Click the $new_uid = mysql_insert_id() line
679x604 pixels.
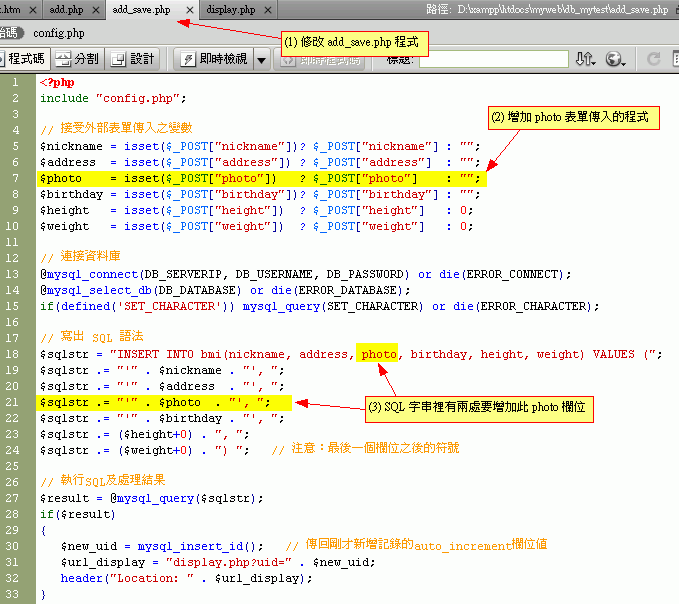[162, 547]
